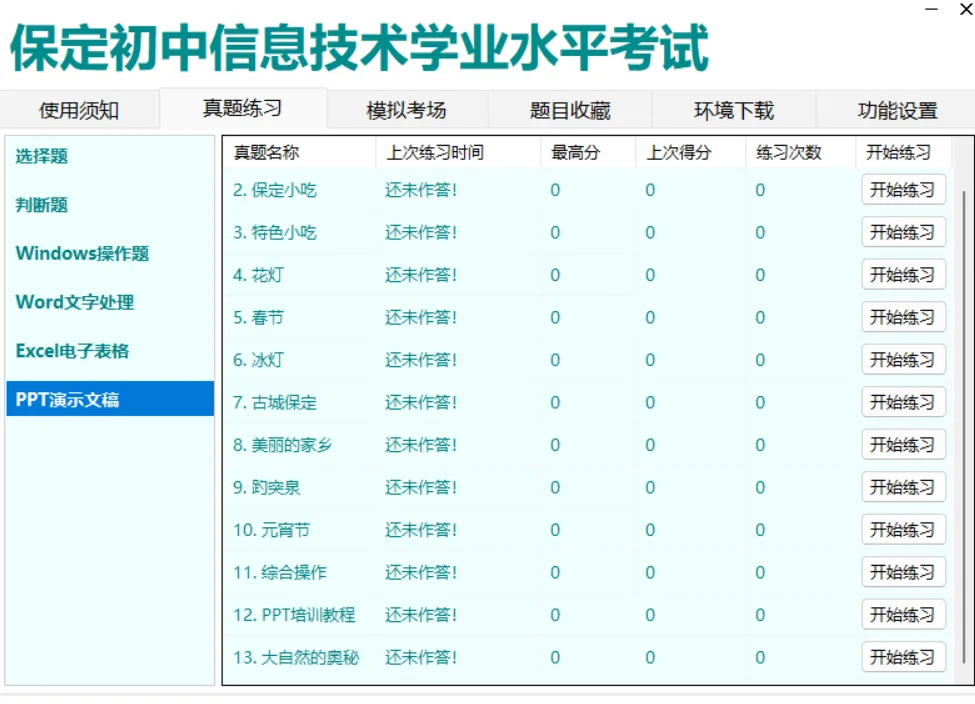This screenshot has width=975, height=704.
Task: Start the PPT培训教程 exercise
Action: pyautogui.click(x=903, y=615)
